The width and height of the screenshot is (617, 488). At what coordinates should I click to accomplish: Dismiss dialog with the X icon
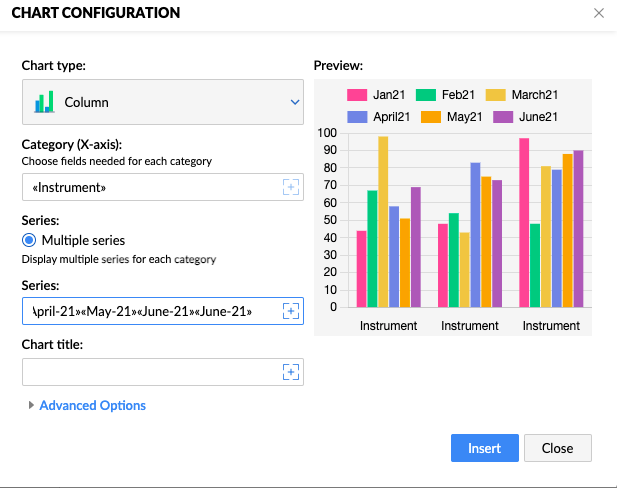pos(599,13)
